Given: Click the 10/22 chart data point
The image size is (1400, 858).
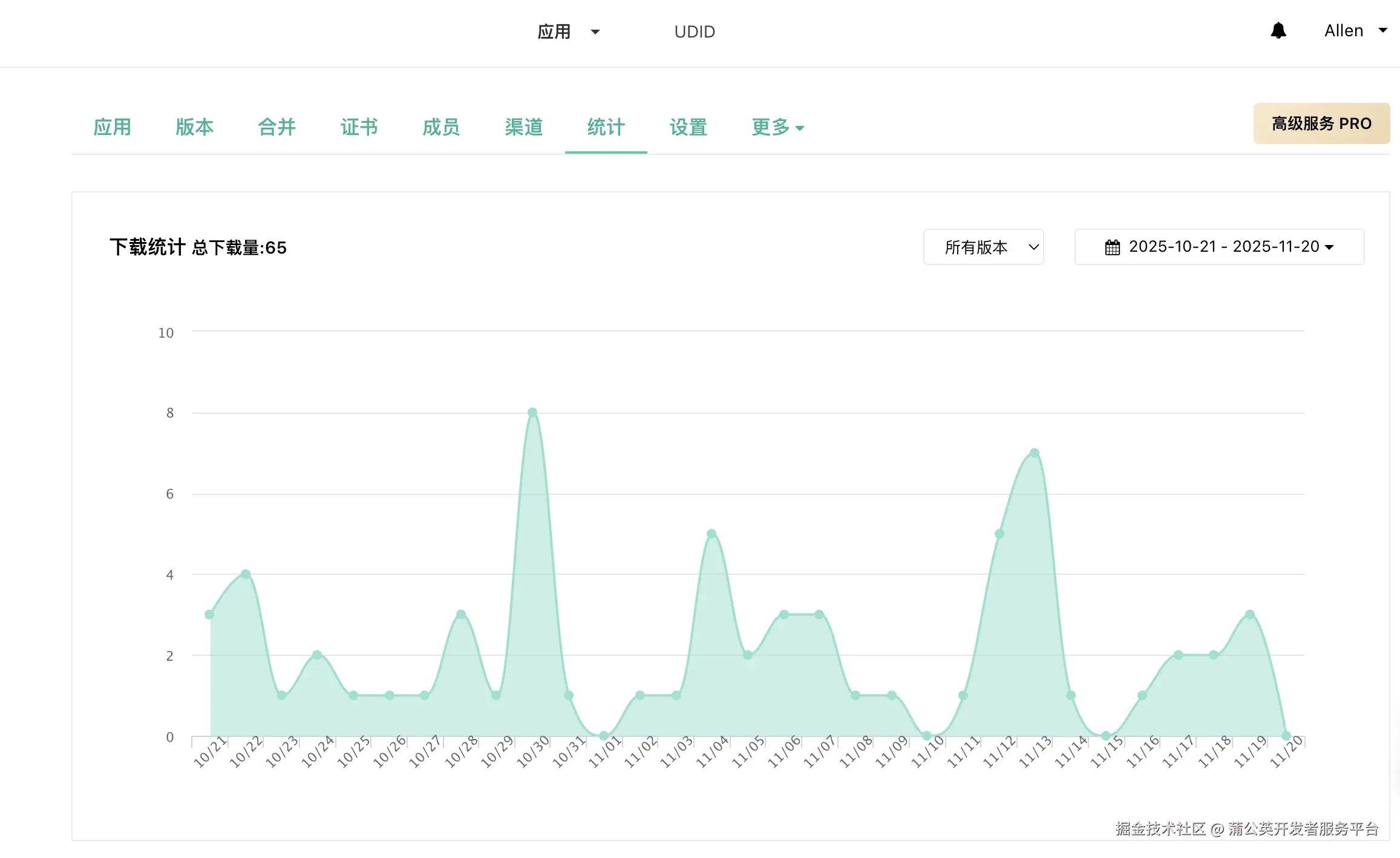Looking at the screenshot, I should pos(246,574).
